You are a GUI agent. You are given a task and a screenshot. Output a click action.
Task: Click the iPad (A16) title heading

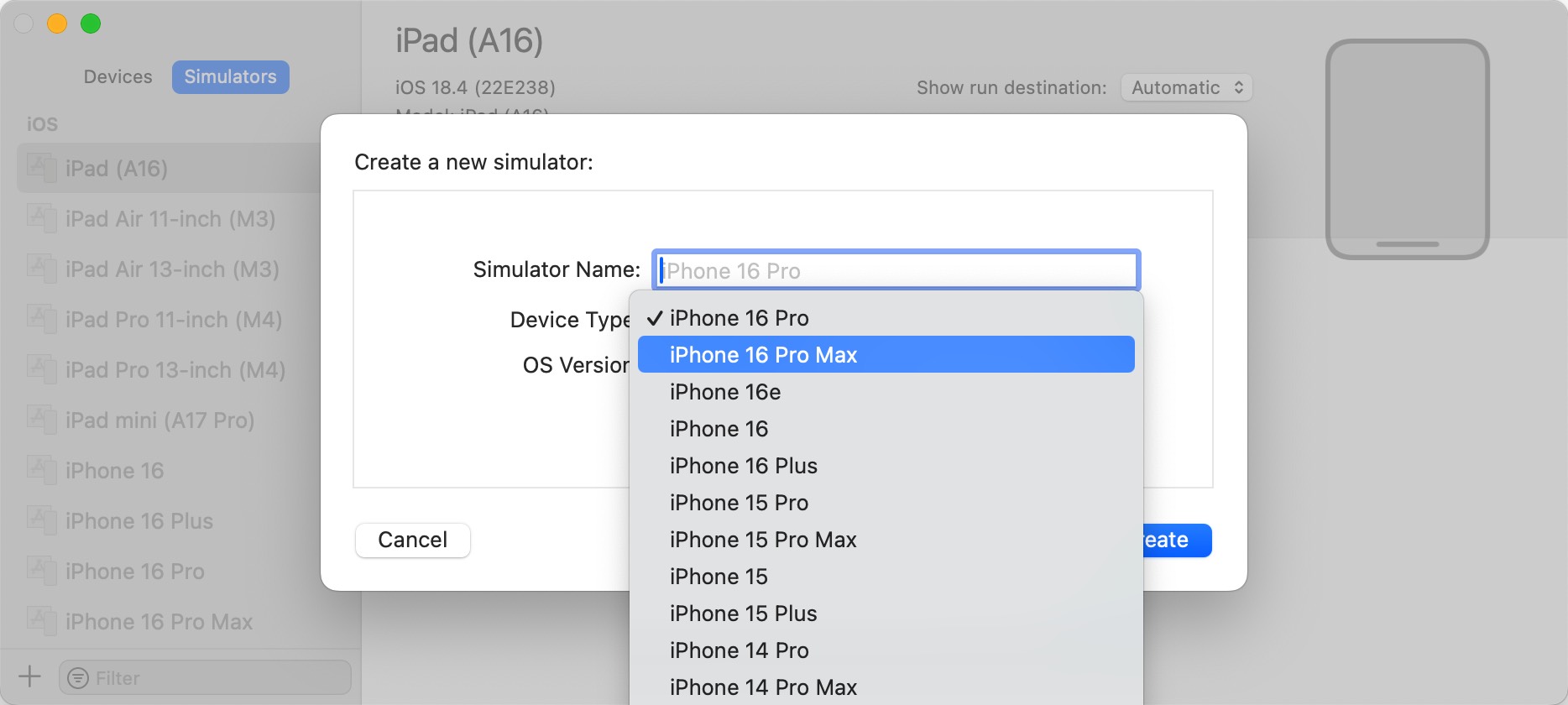coord(469,40)
